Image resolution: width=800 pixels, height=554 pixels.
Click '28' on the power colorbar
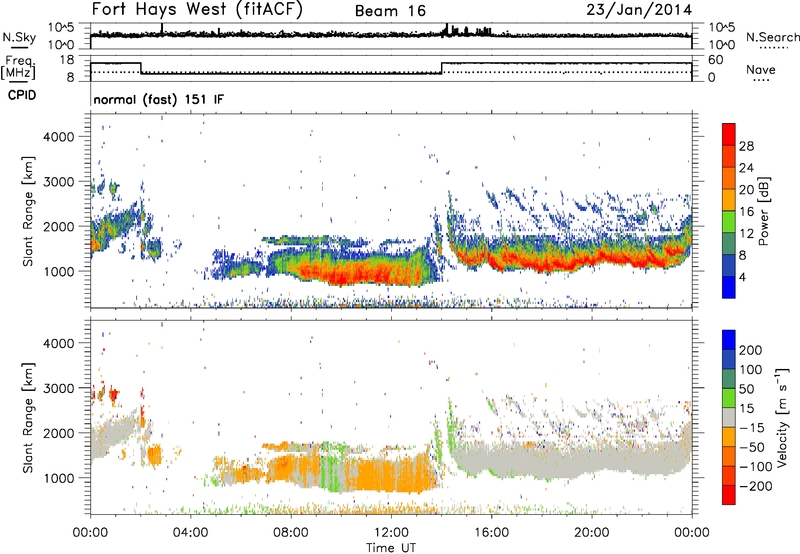[746, 146]
